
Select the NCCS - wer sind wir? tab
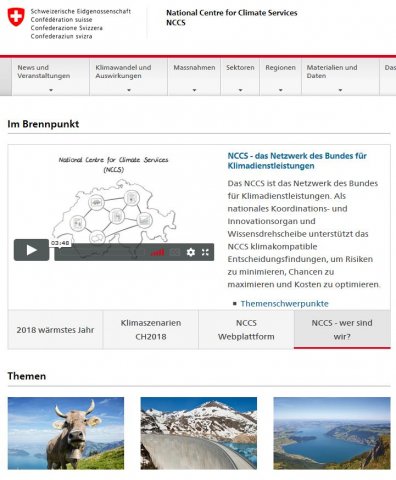[x=342, y=330]
